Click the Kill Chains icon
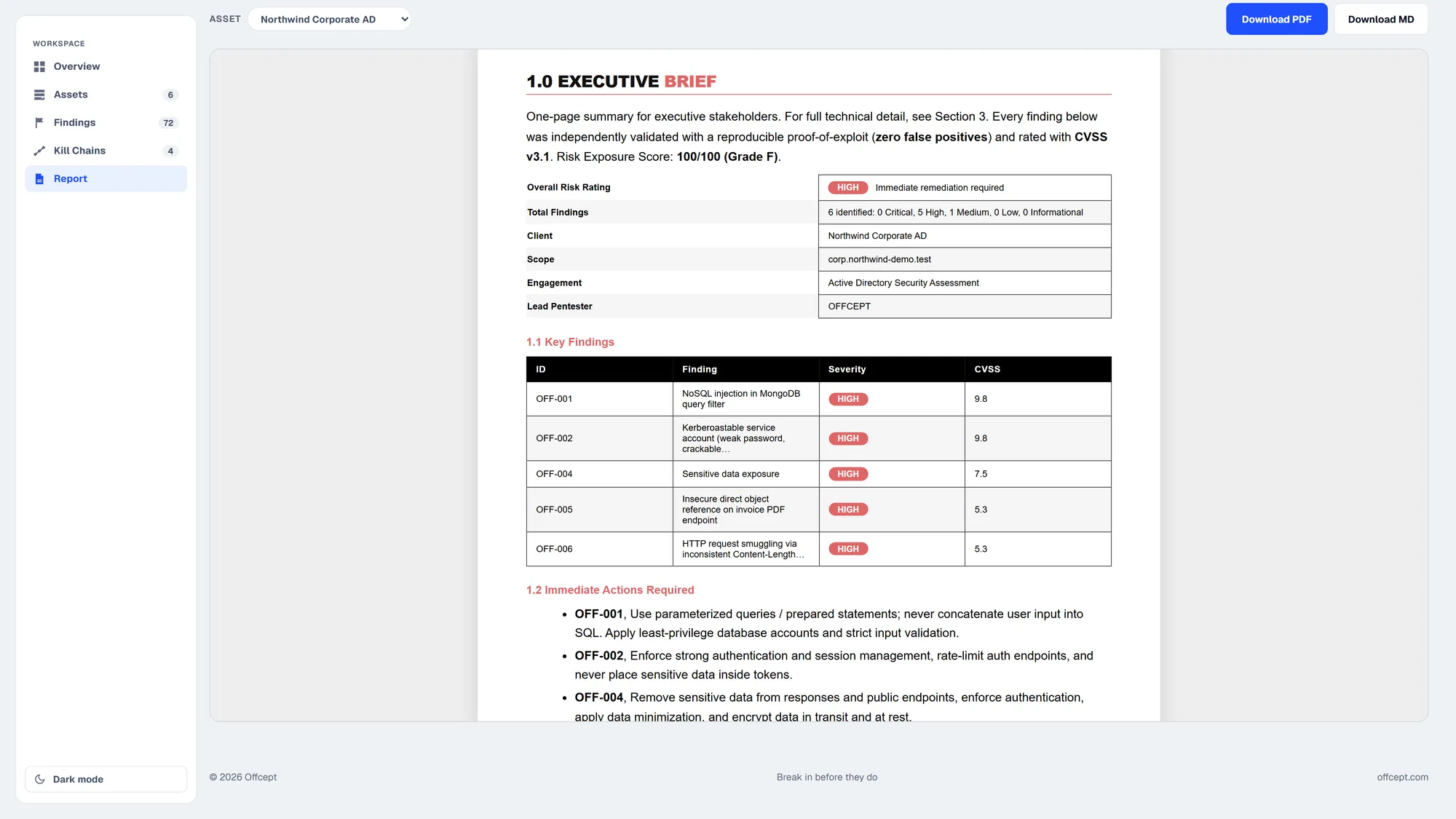This screenshot has width=1456, height=819. pos(39,151)
